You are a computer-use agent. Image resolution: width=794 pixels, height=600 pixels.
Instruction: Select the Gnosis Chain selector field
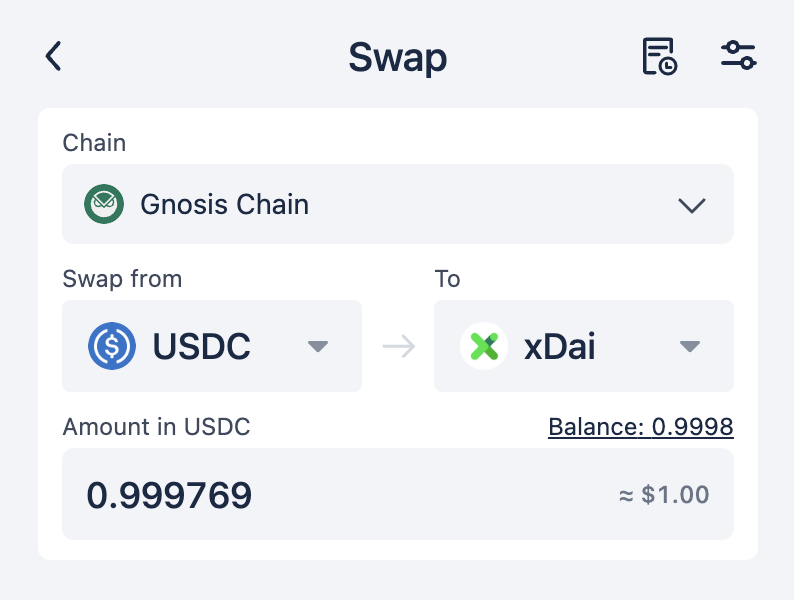point(398,204)
